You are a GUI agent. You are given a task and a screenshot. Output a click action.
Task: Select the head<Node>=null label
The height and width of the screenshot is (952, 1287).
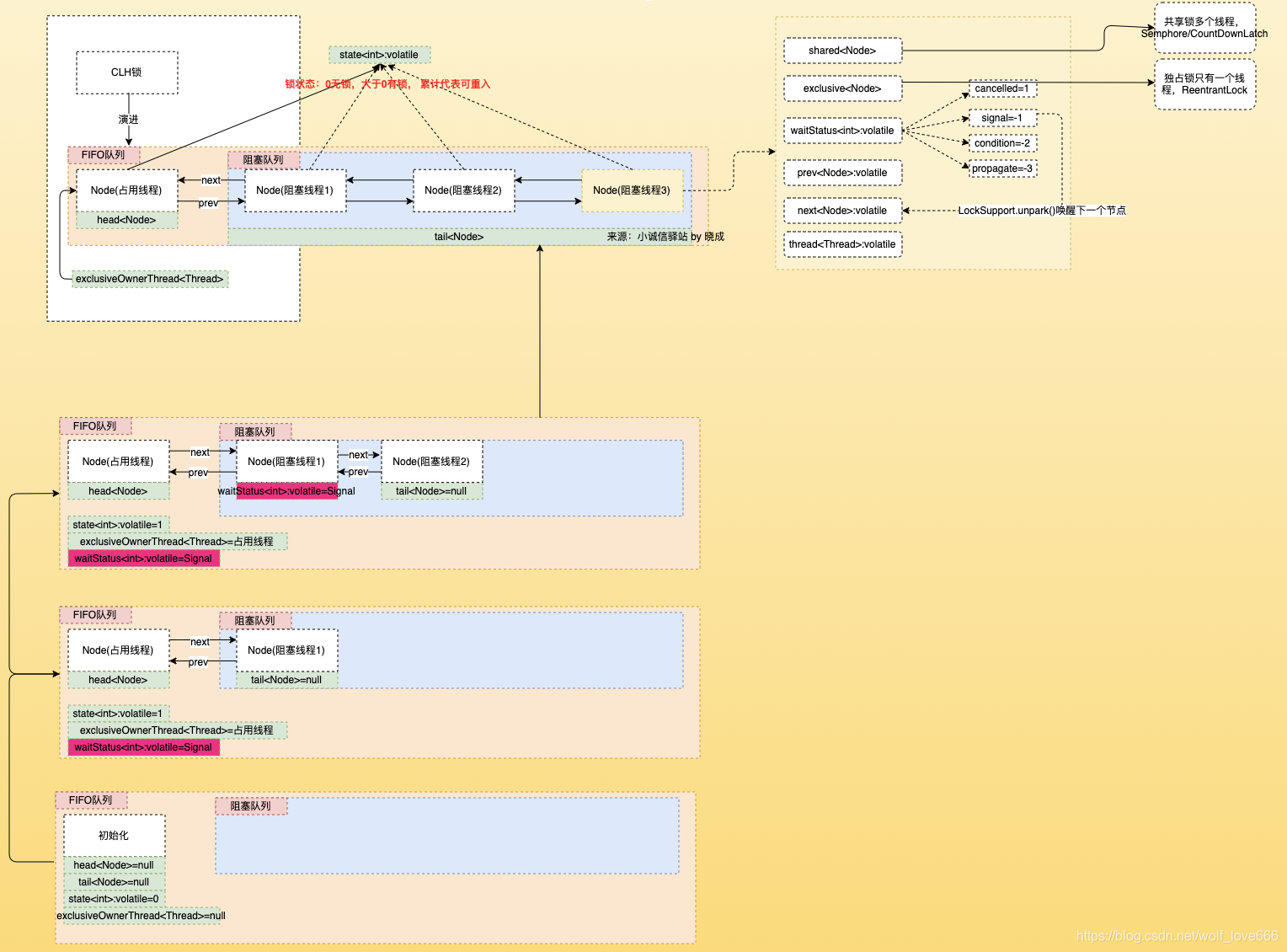tap(114, 865)
